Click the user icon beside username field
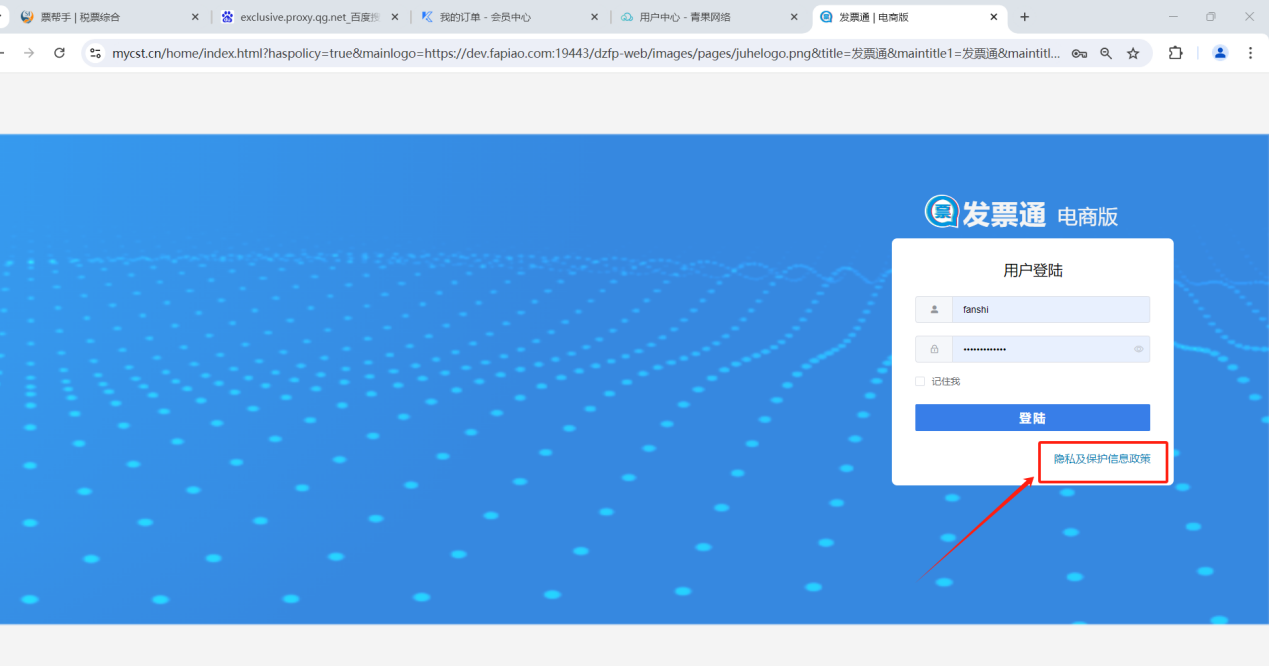1269x666 pixels. [934, 310]
